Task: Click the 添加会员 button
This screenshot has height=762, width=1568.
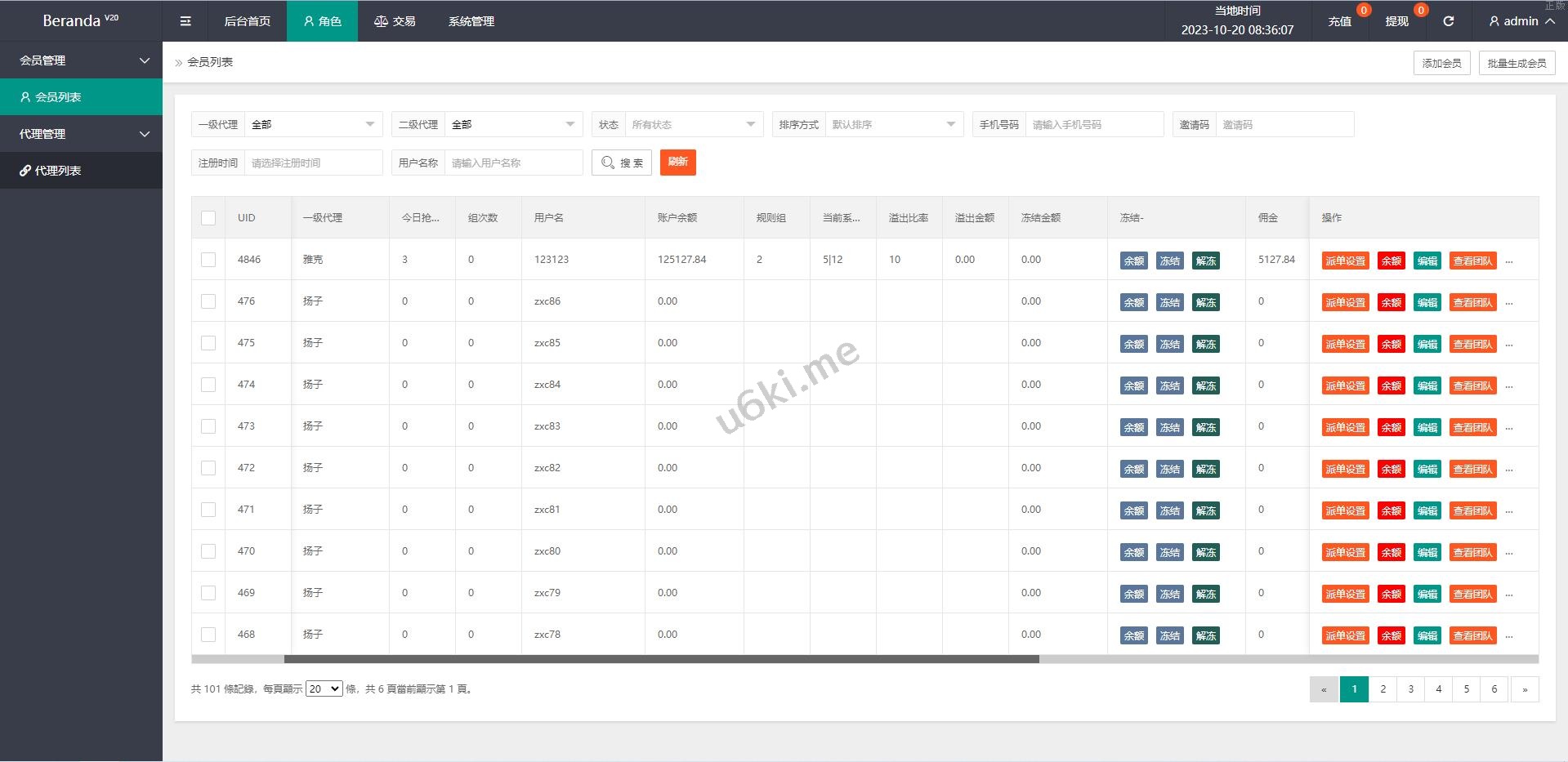Action: (1441, 63)
